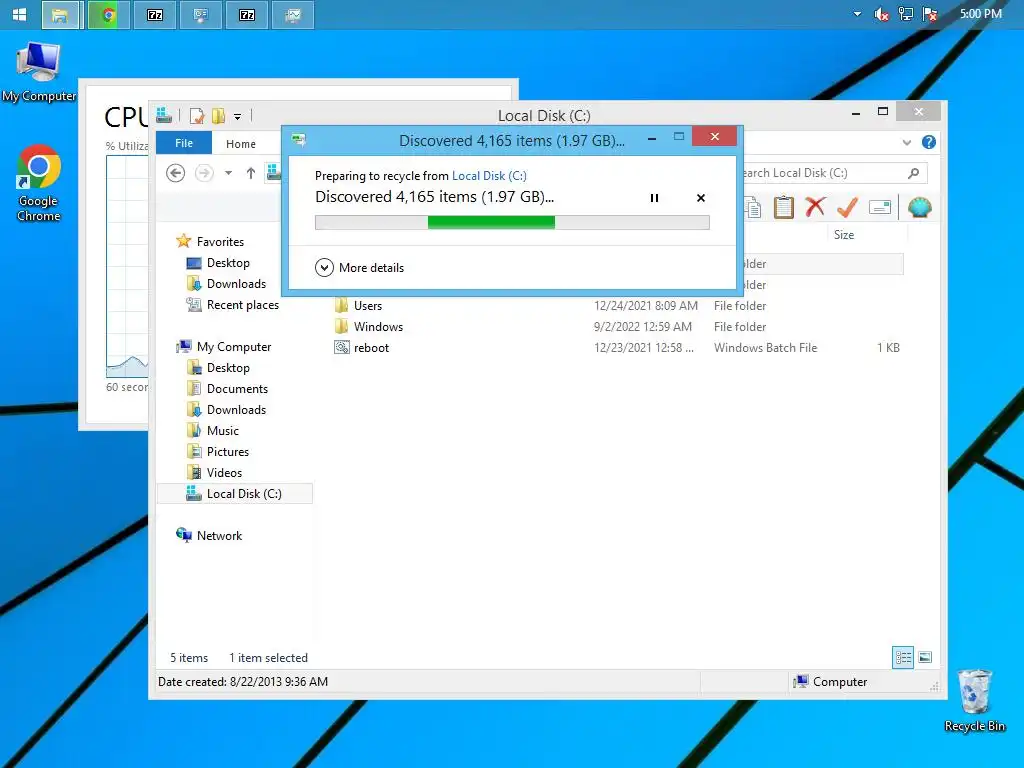Open the Local Disk (C:) link in the dialog

pos(489,176)
